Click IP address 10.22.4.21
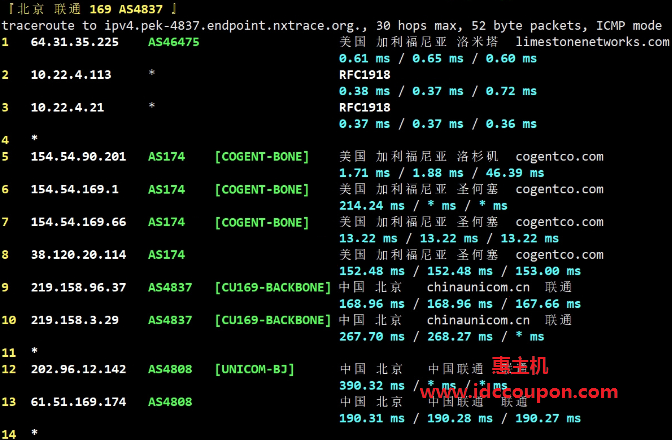This screenshot has height=440, width=672. [x=67, y=107]
